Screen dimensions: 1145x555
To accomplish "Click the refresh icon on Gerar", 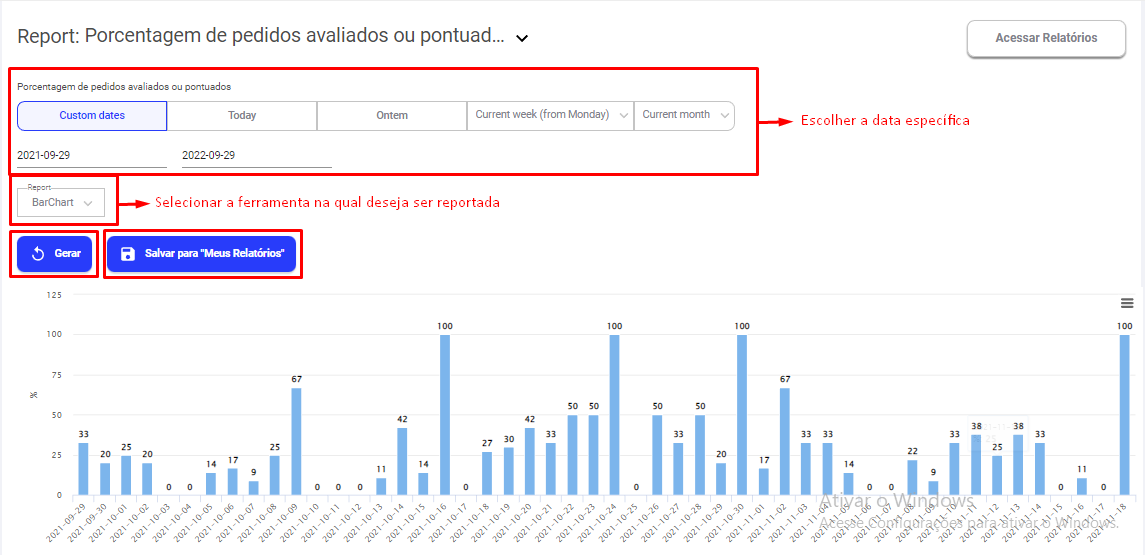I will [38, 254].
